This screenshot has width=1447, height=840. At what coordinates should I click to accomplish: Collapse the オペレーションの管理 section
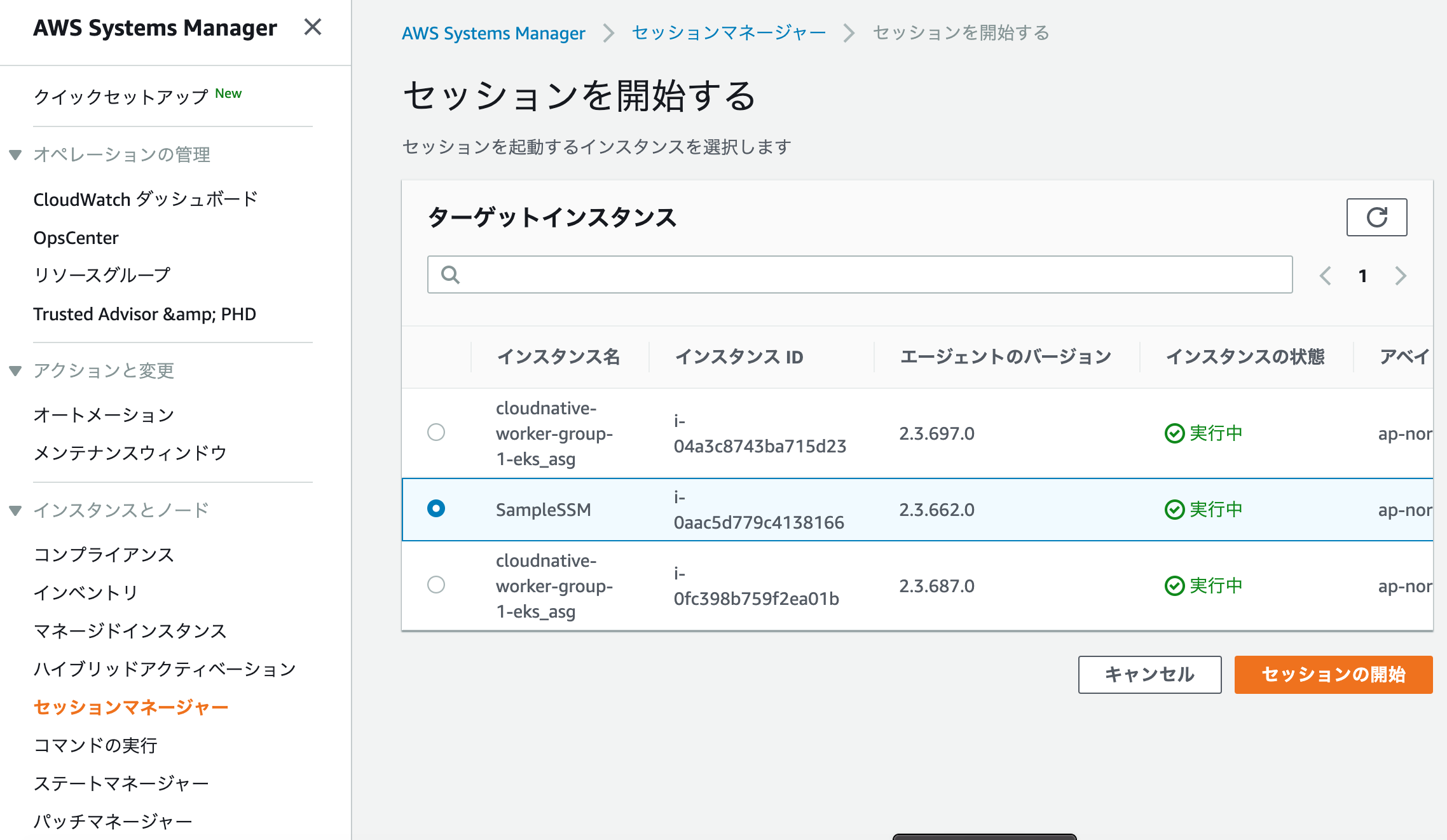click(x=16, y=154)
